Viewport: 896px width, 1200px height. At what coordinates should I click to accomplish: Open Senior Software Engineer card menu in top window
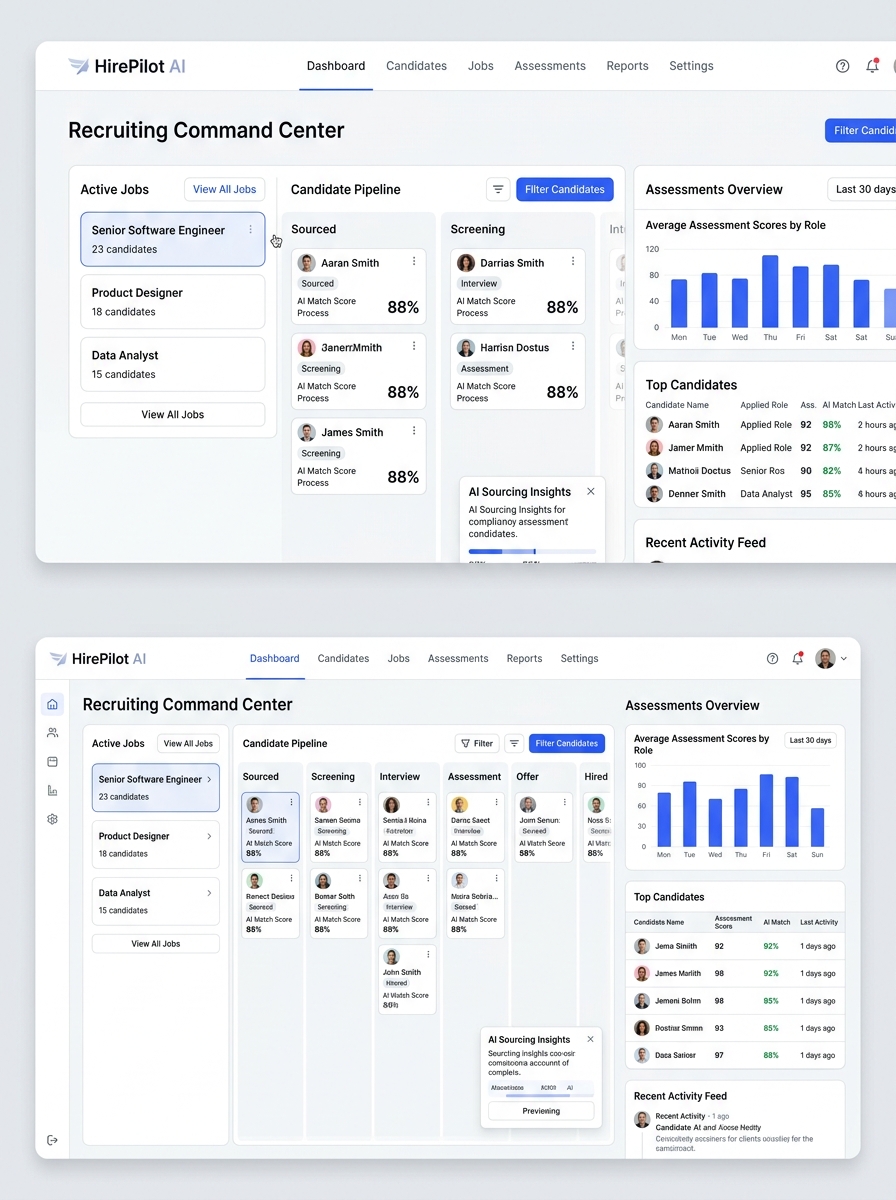(250, 230)
